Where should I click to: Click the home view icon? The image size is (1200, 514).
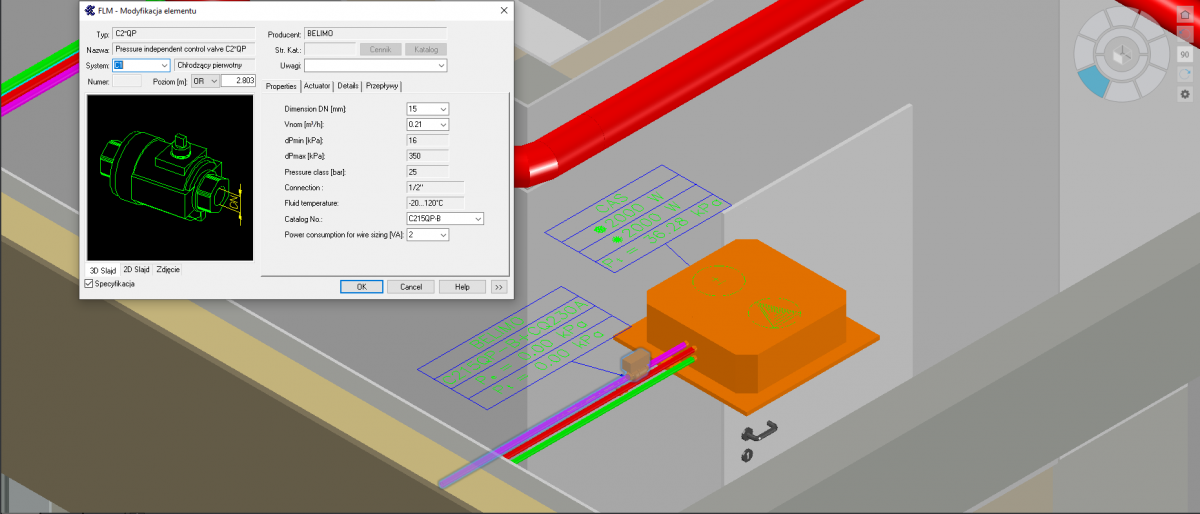tap(1184, 17)
